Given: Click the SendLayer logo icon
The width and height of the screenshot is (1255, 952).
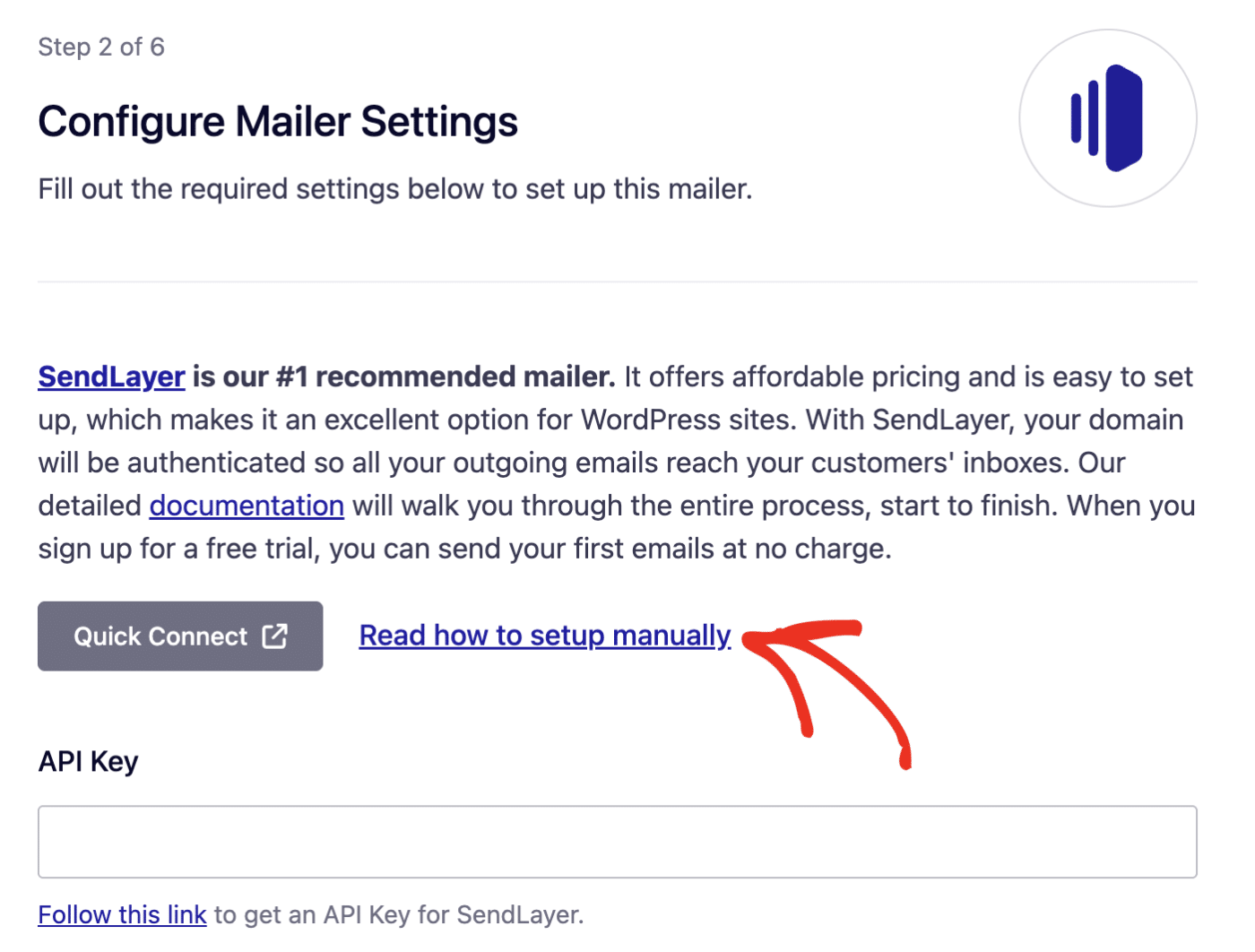Looking at the screenshot, I should click(1107, 118).
